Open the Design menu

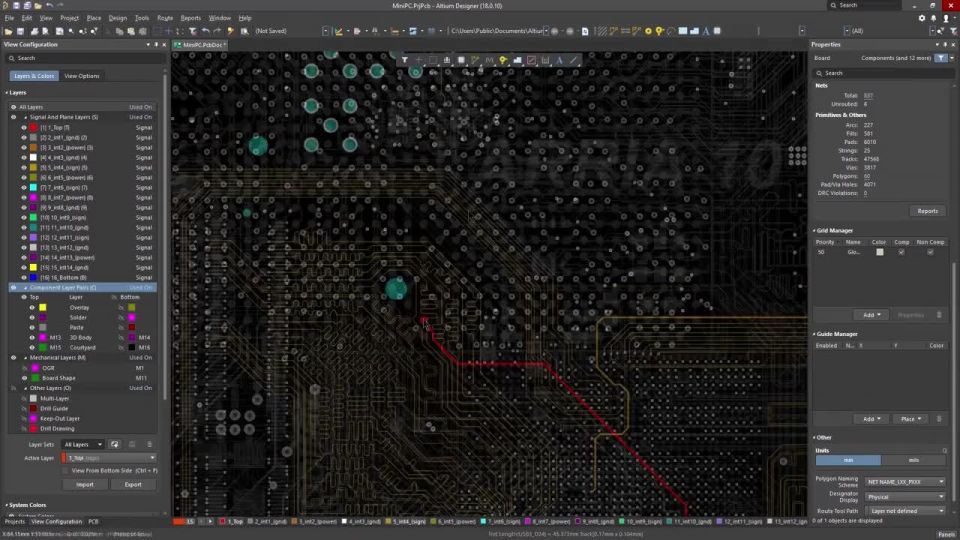tap(118, 18)
